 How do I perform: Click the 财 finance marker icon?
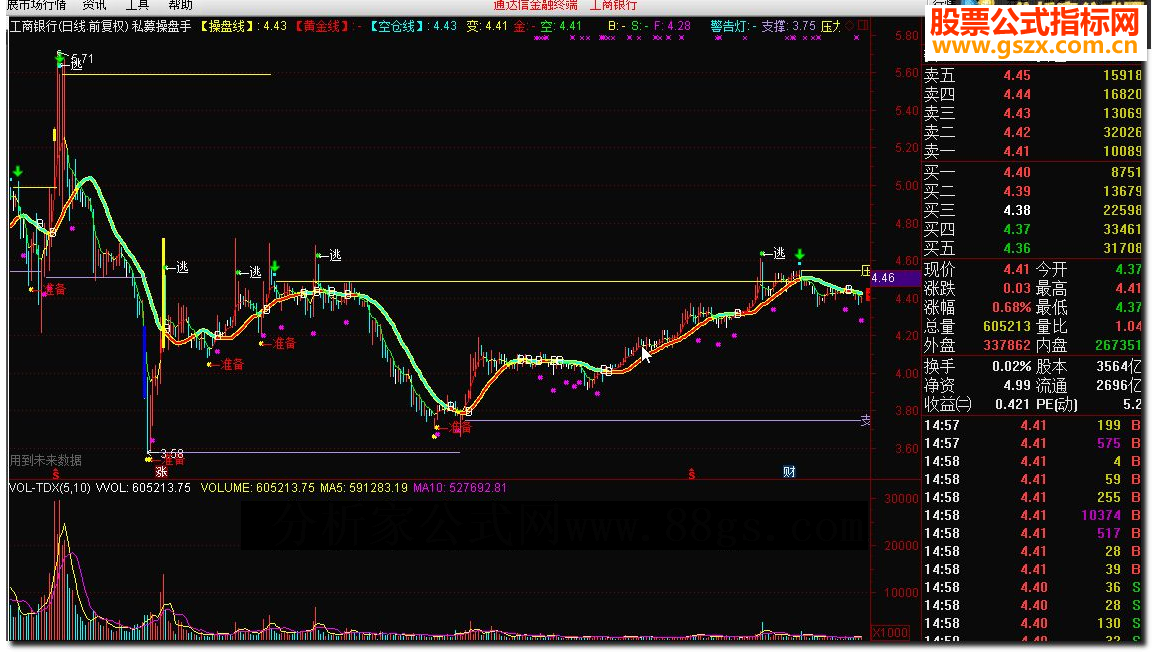[x=789, y=472]
